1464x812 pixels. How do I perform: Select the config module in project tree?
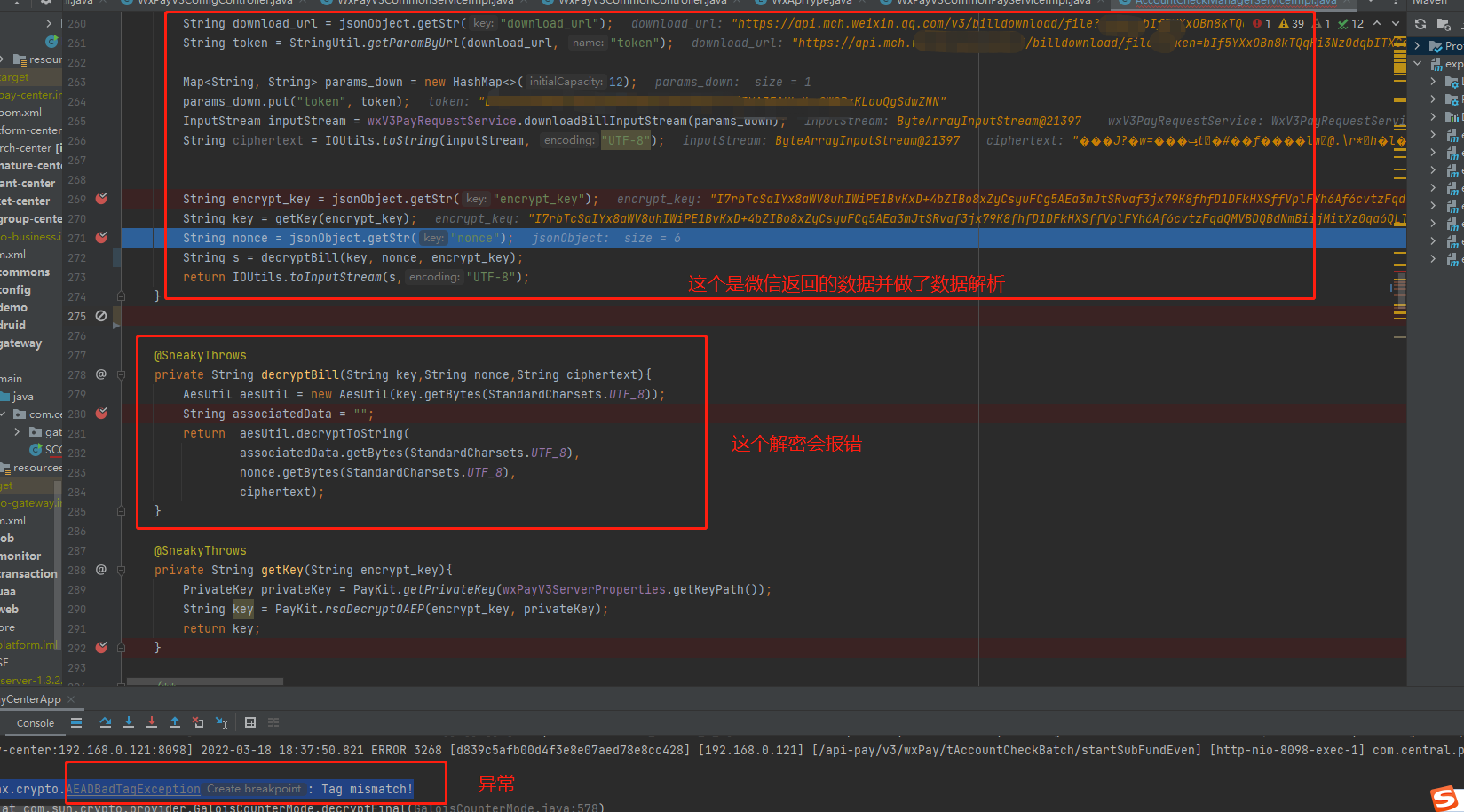pos(15,290)
